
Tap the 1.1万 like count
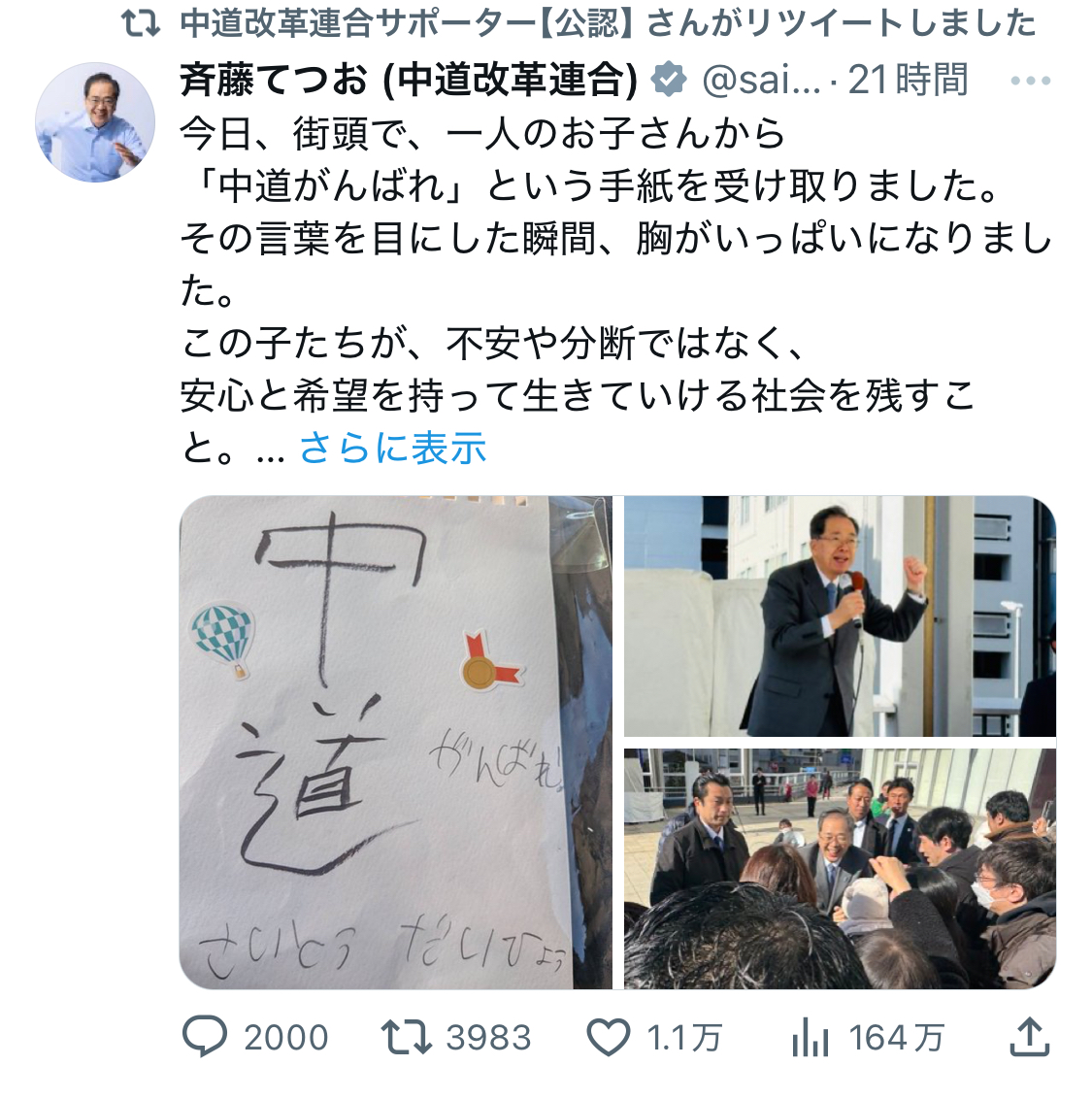pos(684,1037)
